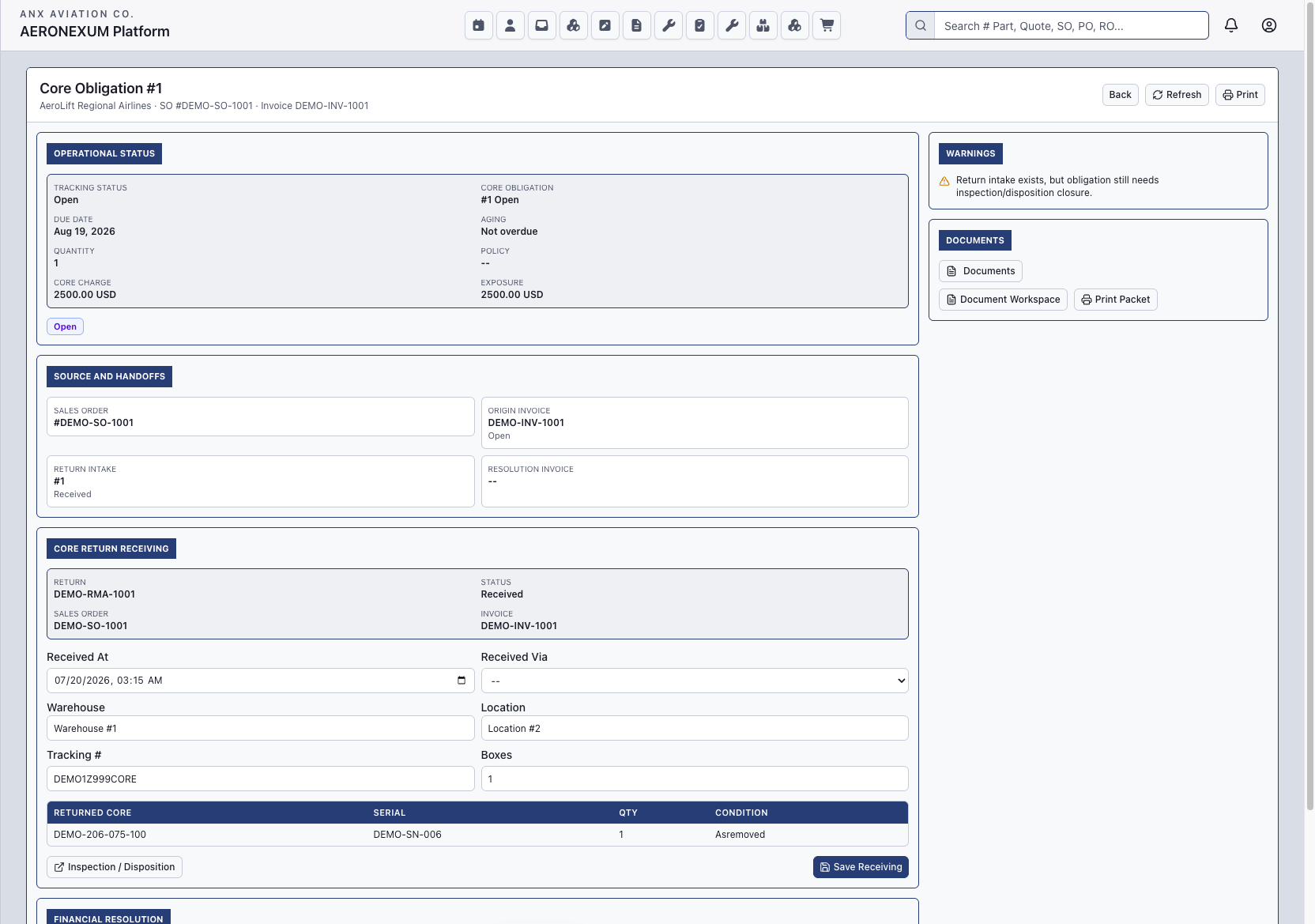Screen dimensions: 1315x924
Task: Open the calendar icon in top toolbar
Action: (479, 25)
